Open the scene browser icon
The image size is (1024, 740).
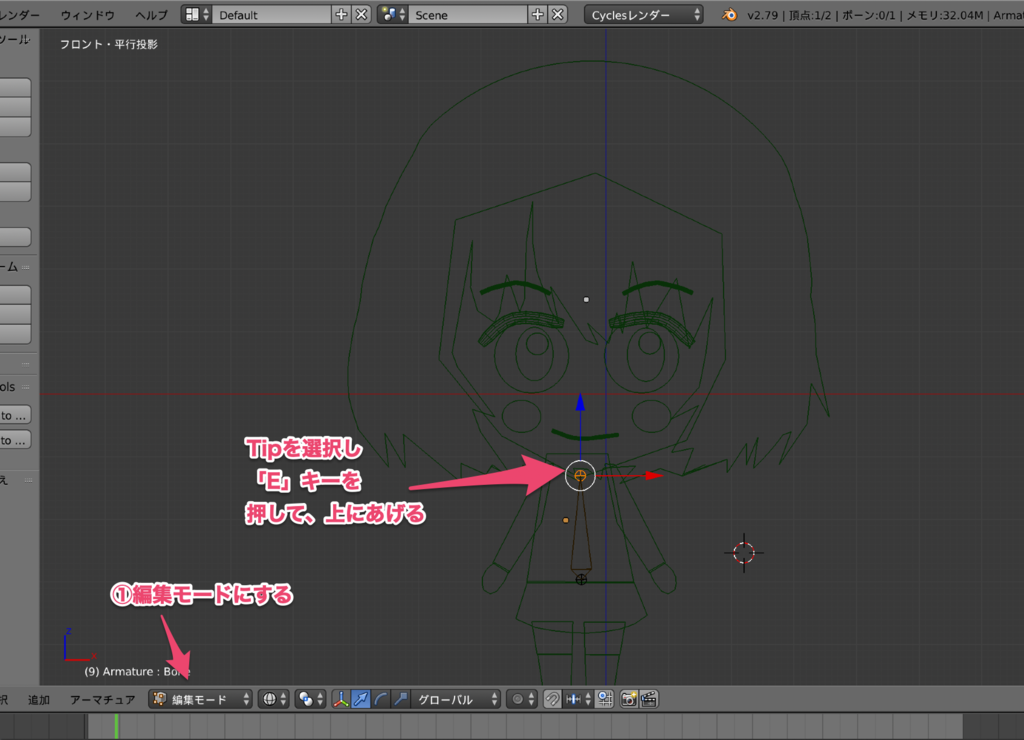(393, 14)
